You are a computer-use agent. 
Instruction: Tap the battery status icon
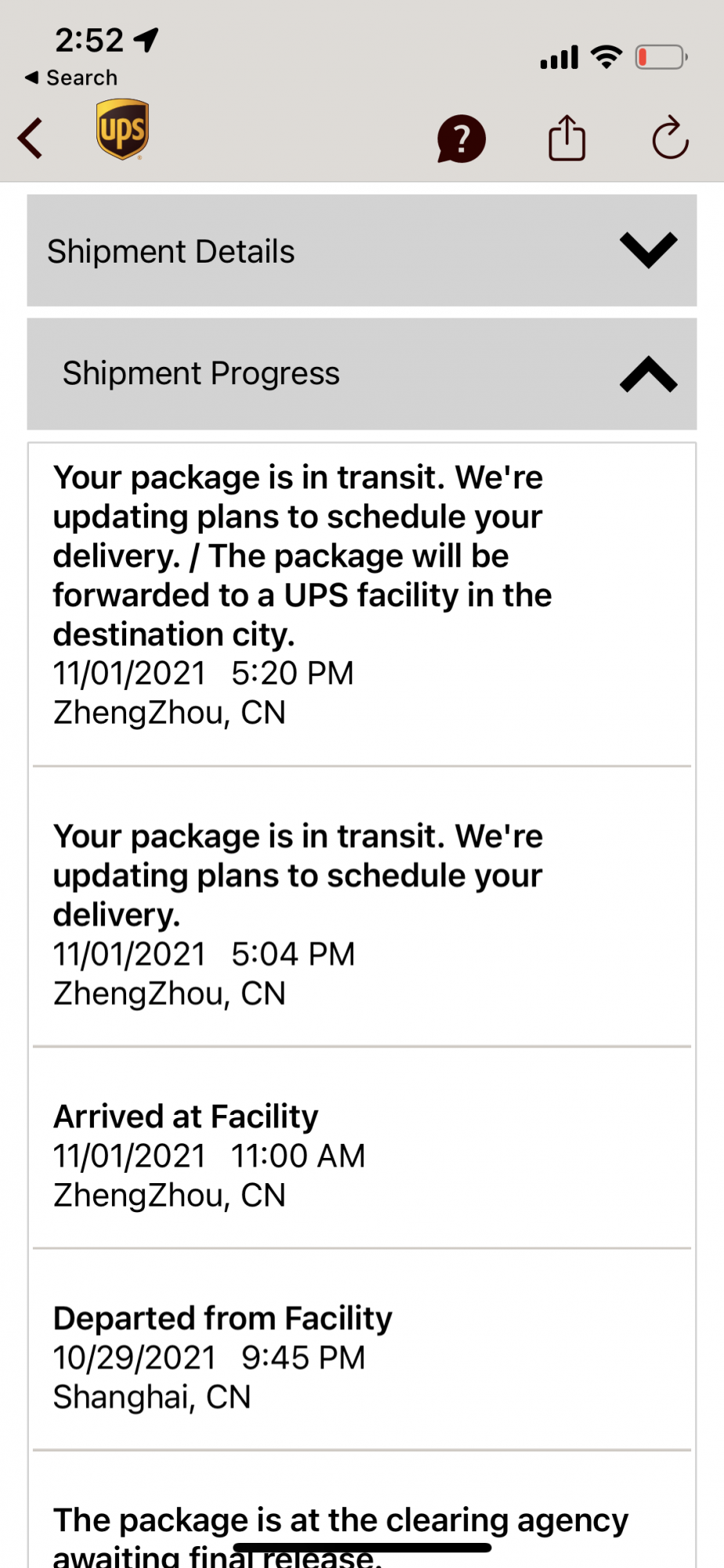click(x=661, y=57)
